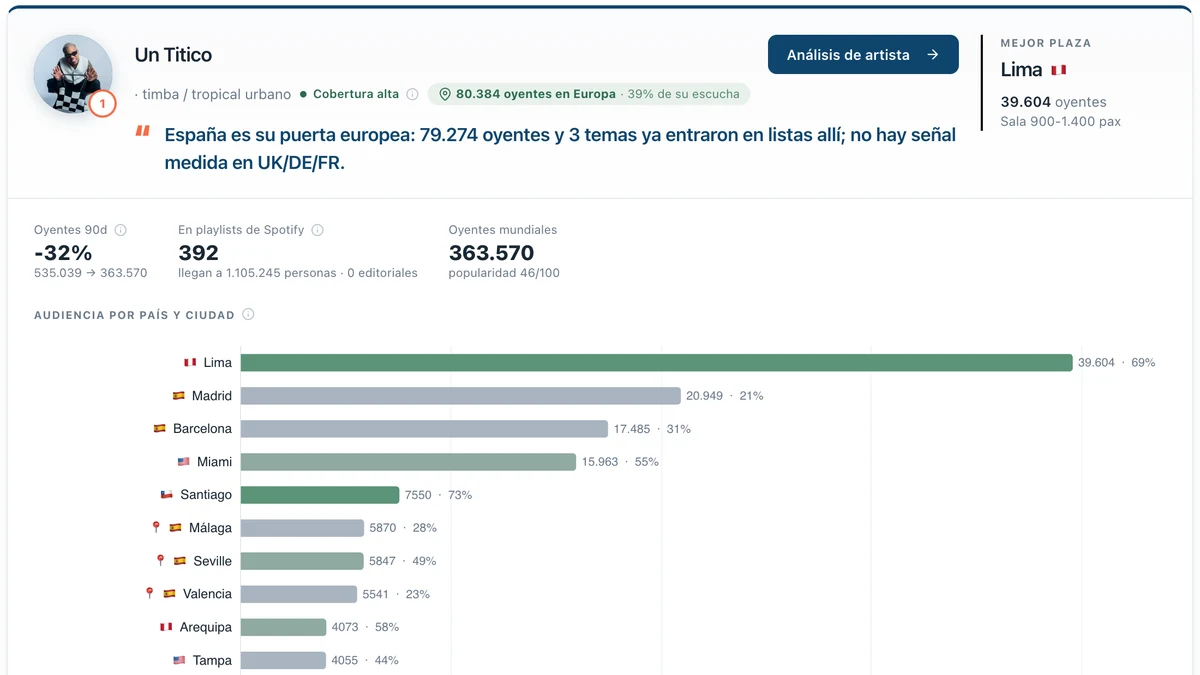Click the US flag next to Miami
The width and height of the screenshot is (1200, 675).
coord(184,462)
